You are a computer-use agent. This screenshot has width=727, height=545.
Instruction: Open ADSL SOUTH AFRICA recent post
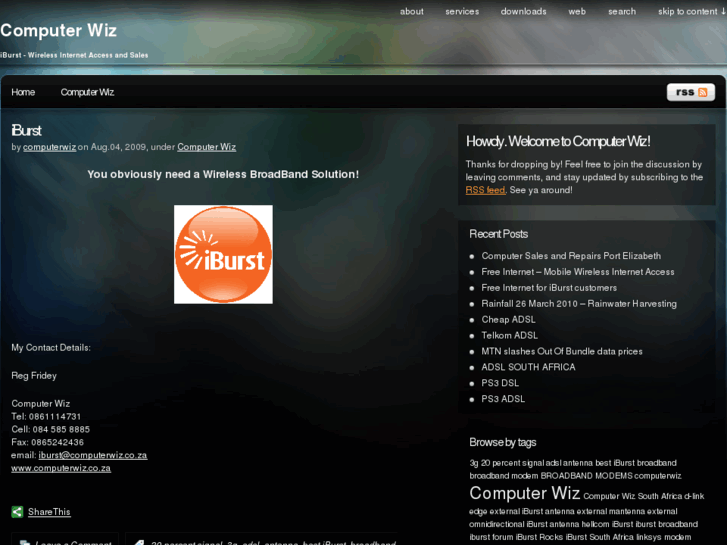pos(528,367)
